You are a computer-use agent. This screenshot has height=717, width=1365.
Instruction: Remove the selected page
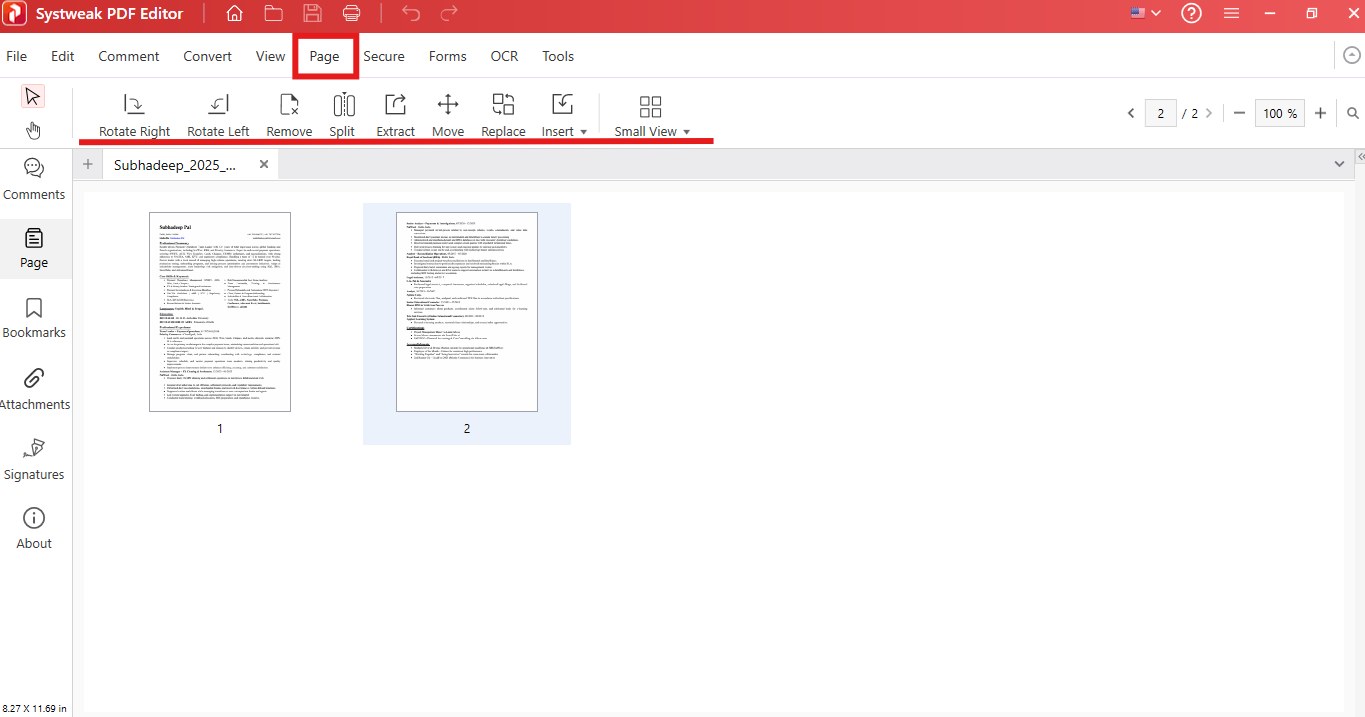289,105
